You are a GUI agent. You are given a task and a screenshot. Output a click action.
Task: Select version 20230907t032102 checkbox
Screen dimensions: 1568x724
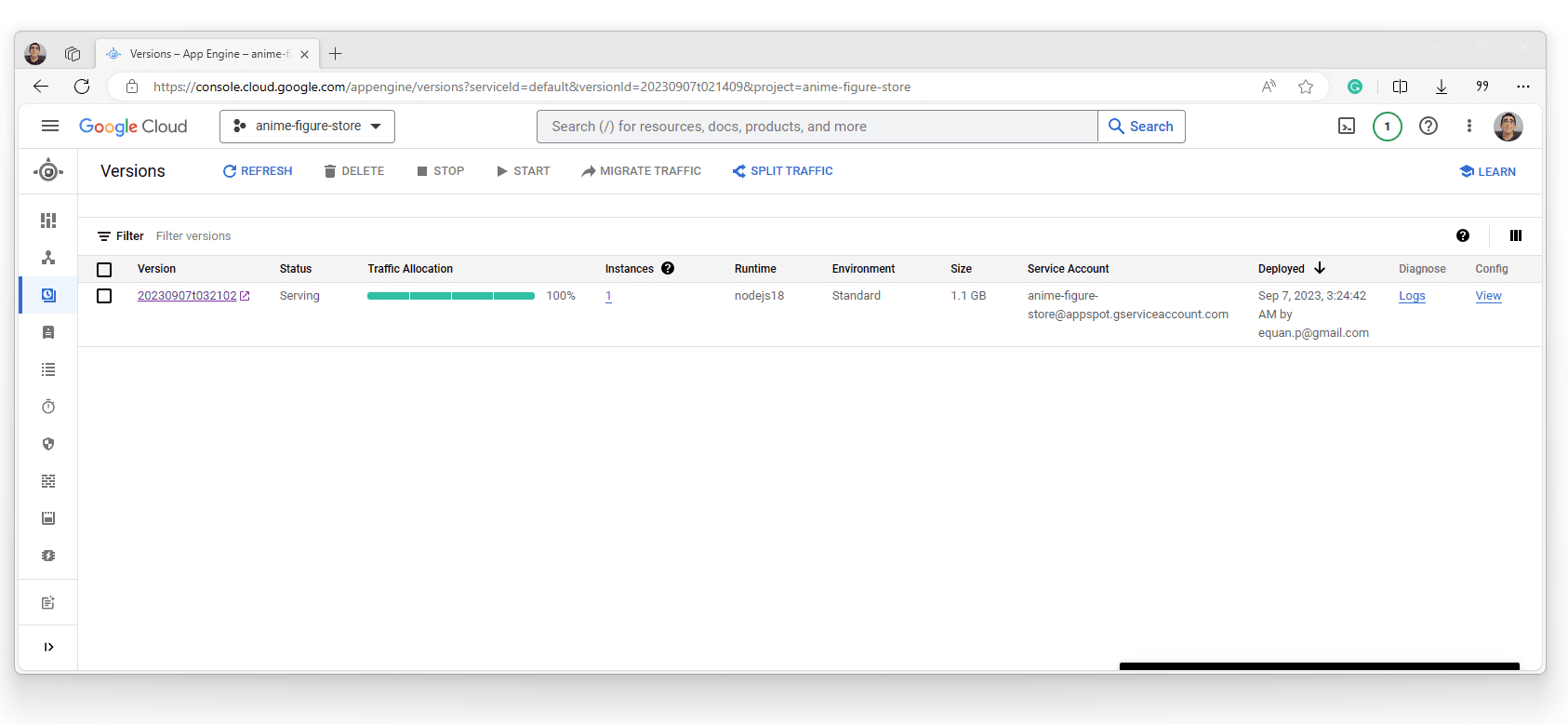104,296
